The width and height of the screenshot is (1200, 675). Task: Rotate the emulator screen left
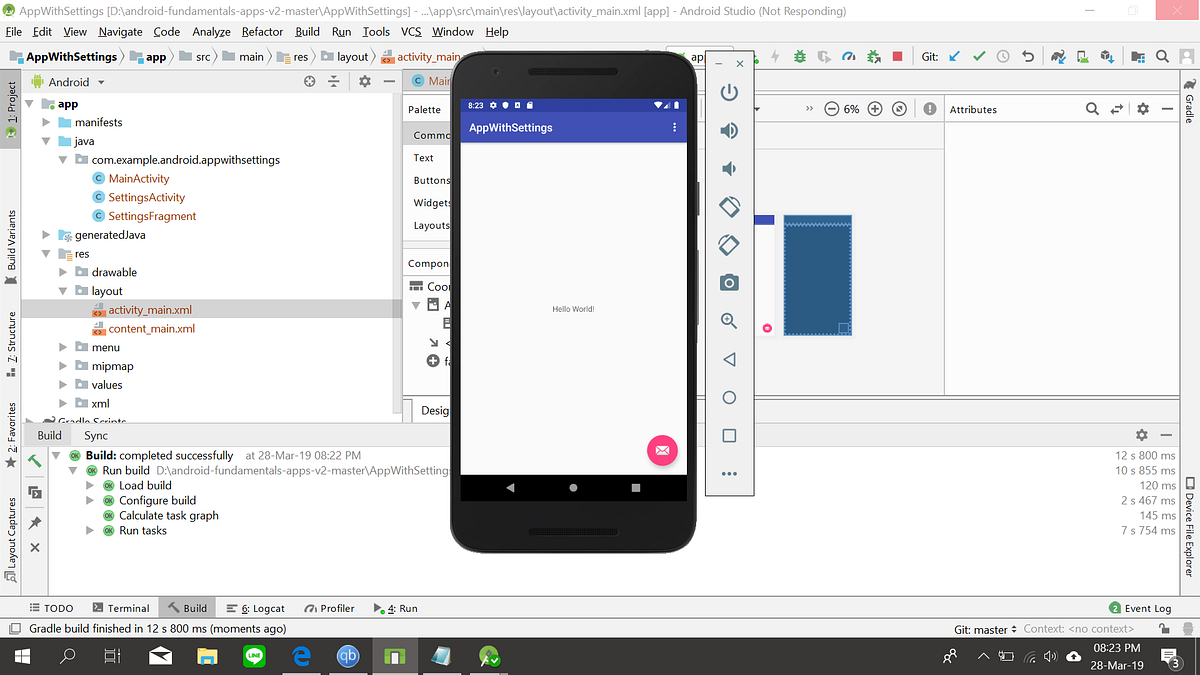pos(729,206)
